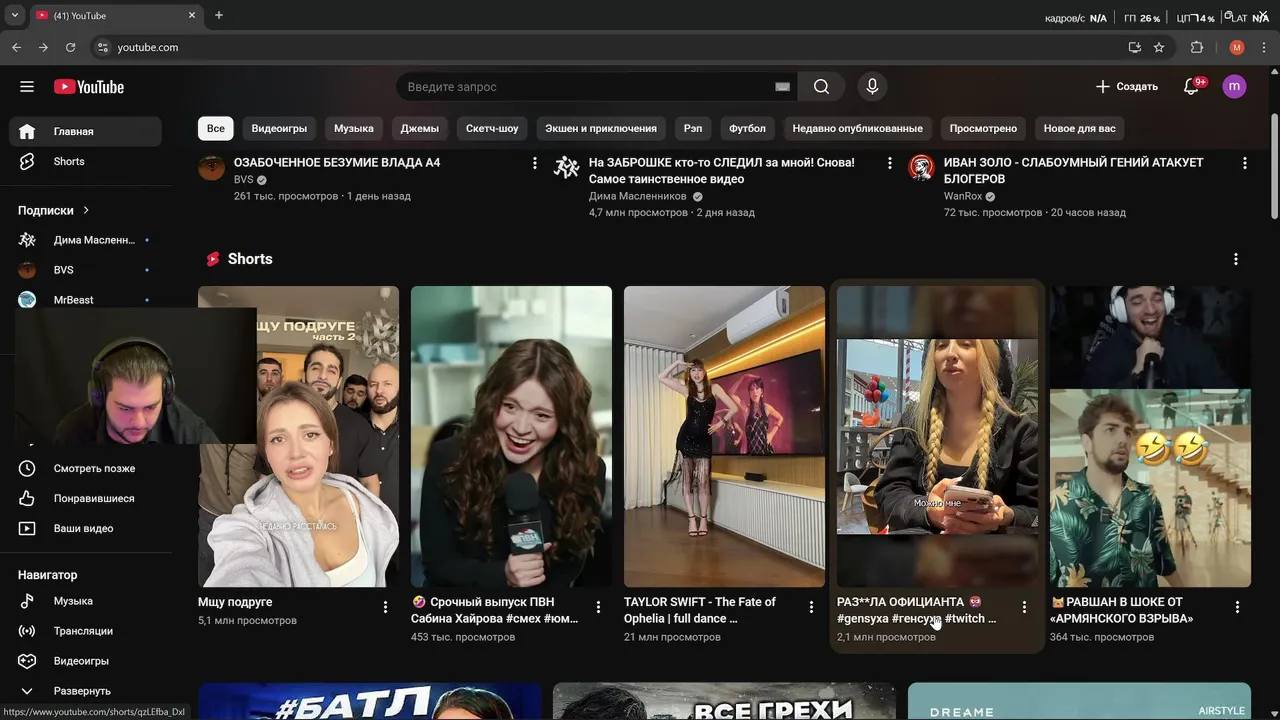The height and width of the screenshot is (720, 1280).
Task: Open options for РАВШАН В ШОКЕ short
Action: [x=1237, y=607]
